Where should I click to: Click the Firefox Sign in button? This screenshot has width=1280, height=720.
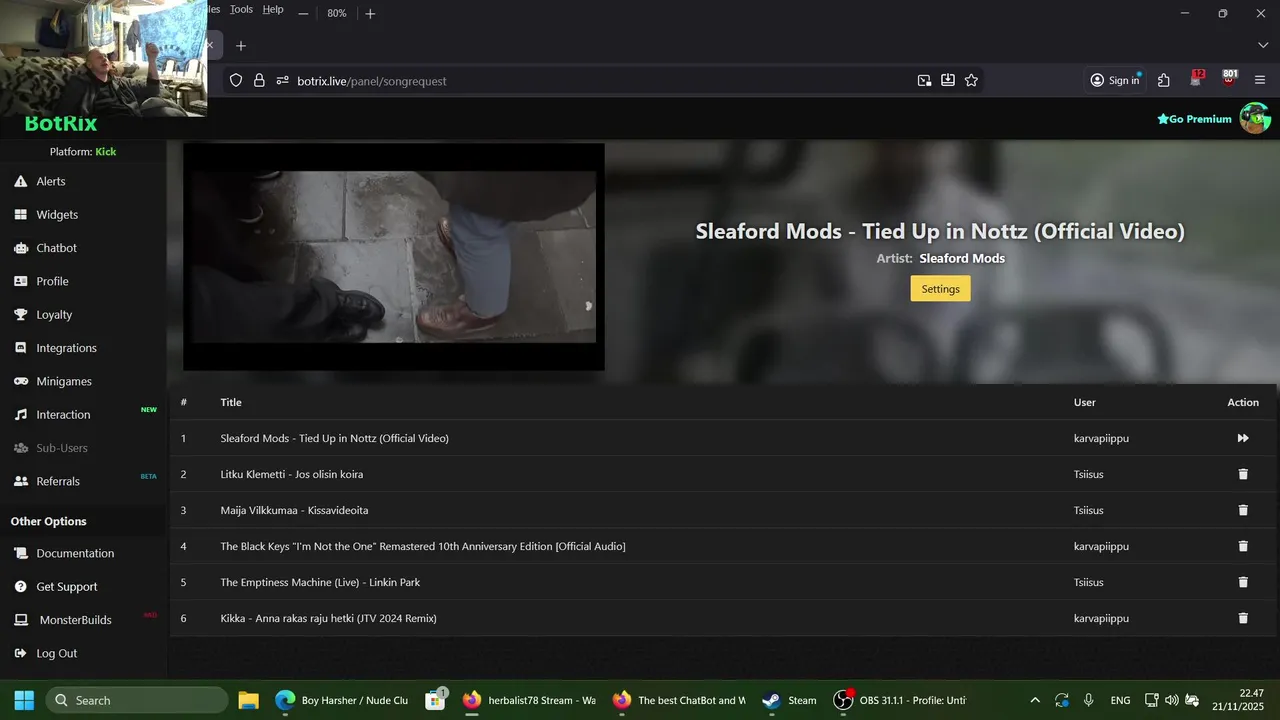click(x=1115, y=81)
